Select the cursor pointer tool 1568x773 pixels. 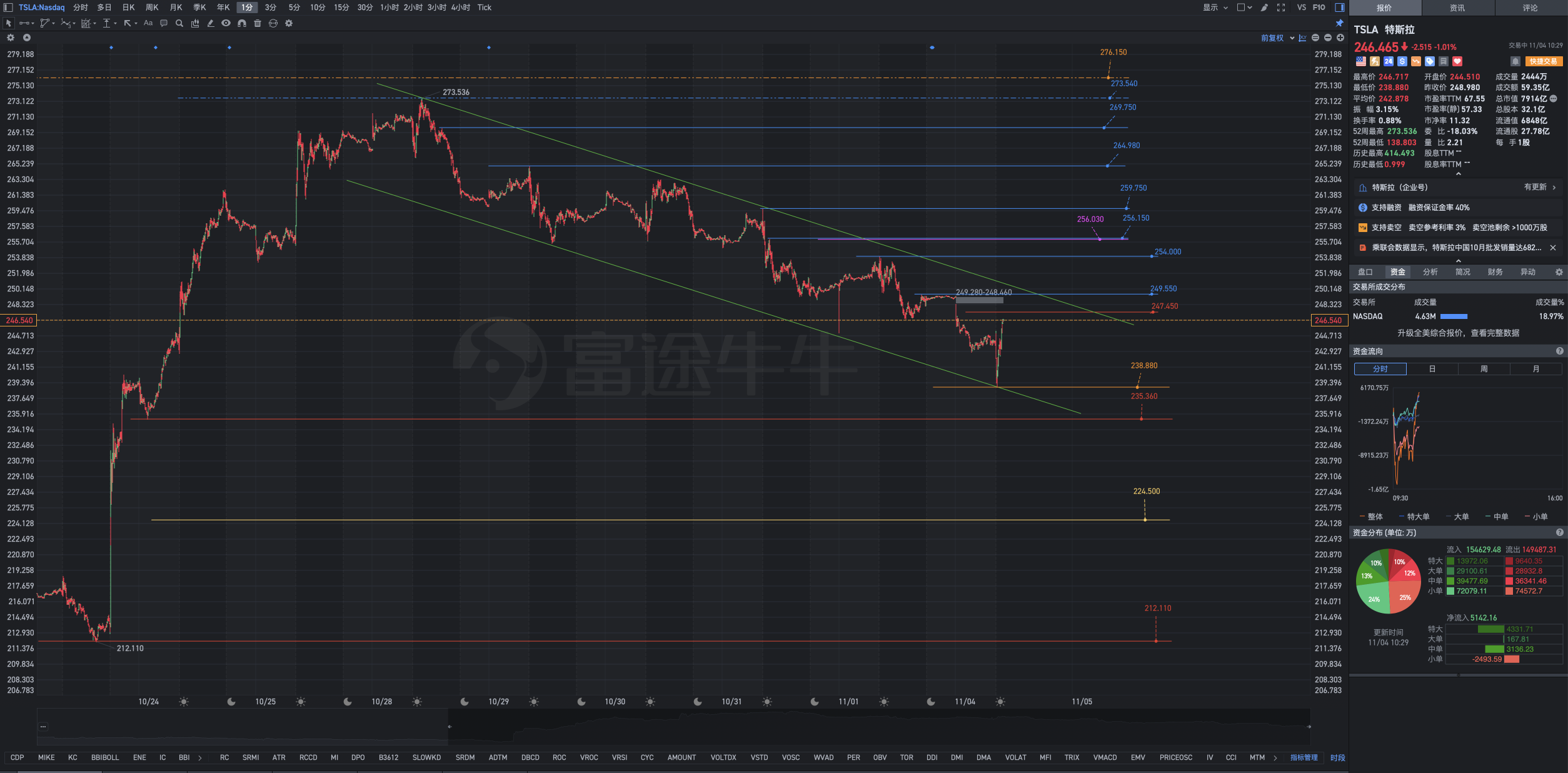click(x=9, y=23)
